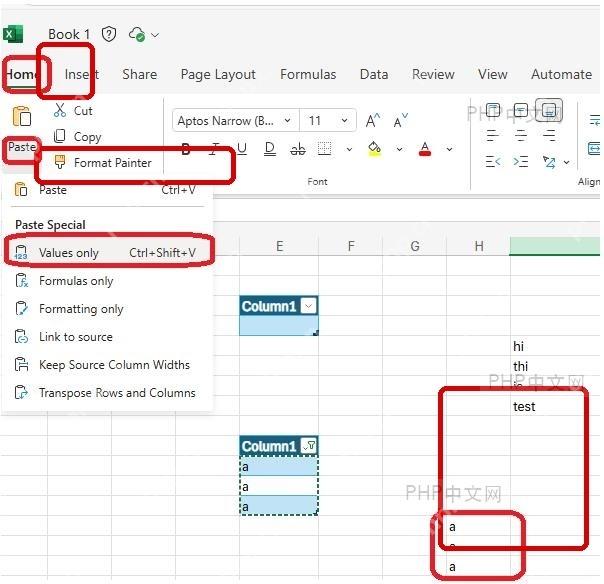Viewport: 604px width, 584px height.
Task: Click the Increase Indent icon
Action: pyautogui.click(x=521, y=161)
